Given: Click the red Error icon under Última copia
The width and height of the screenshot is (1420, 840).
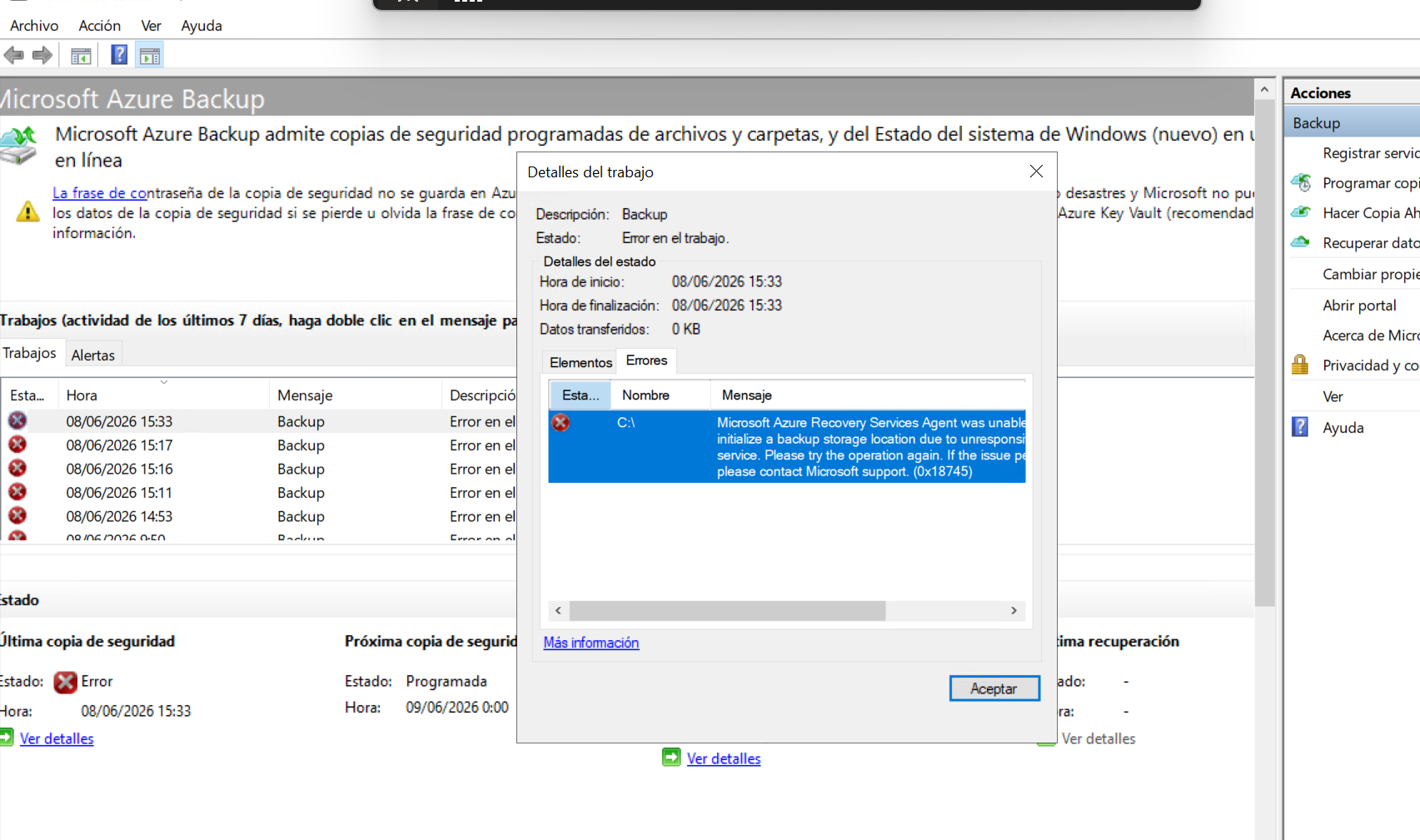Looking at the screenshot, I should (65, 682).
